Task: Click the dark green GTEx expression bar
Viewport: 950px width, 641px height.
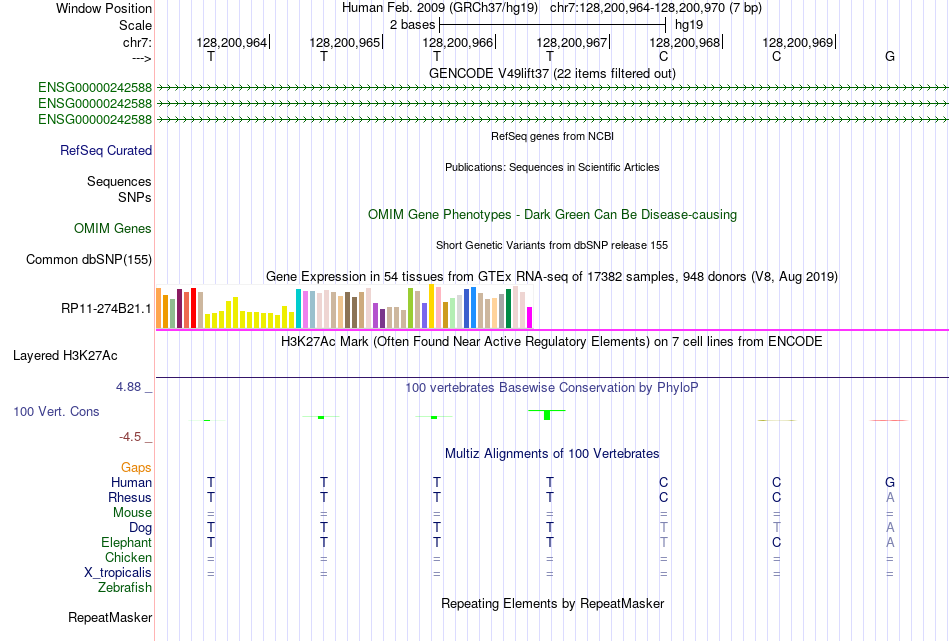Action: 508,309
